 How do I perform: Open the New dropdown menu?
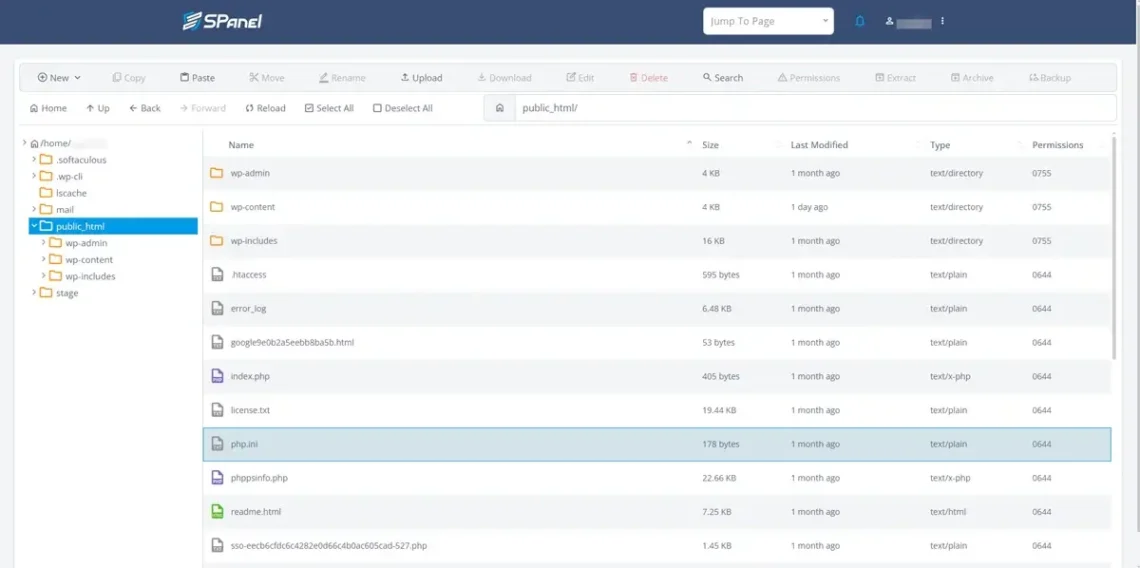pyautogui.click(x=60, y=78)
